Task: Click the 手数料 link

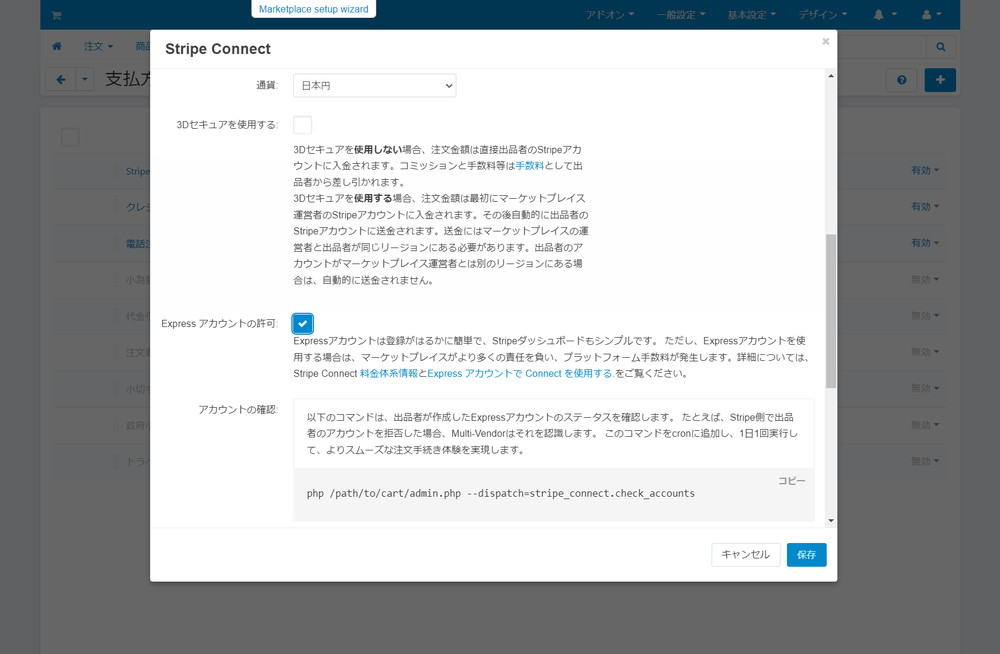Action: point(529,166)
